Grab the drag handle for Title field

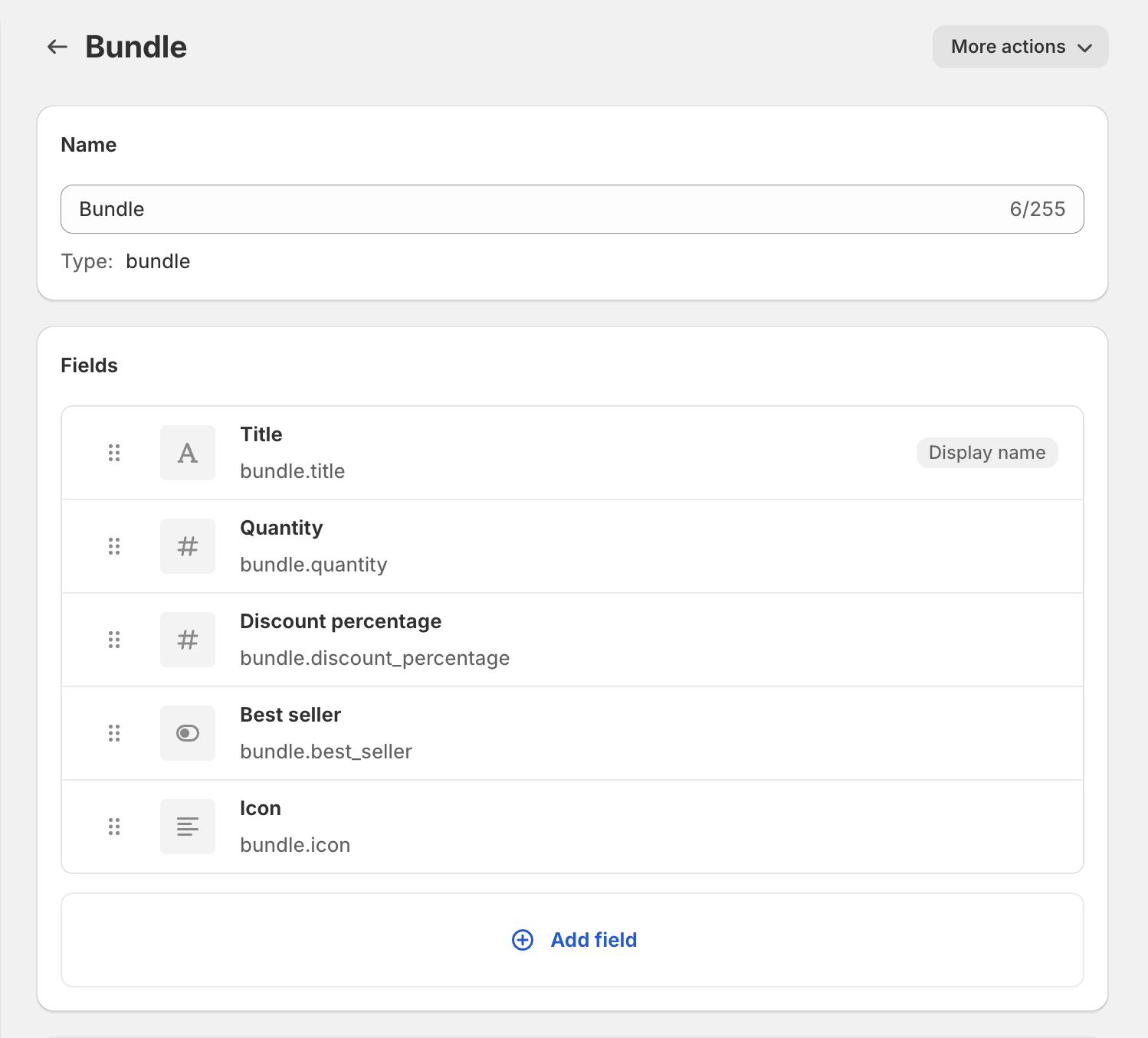[x=114, y=453]
